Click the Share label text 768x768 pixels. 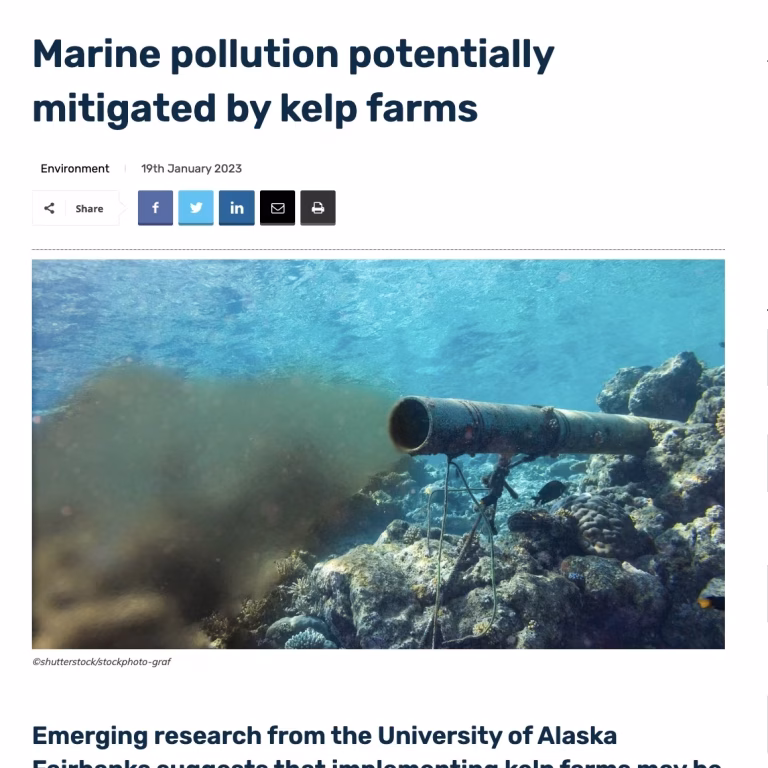(x=89, y=209)
